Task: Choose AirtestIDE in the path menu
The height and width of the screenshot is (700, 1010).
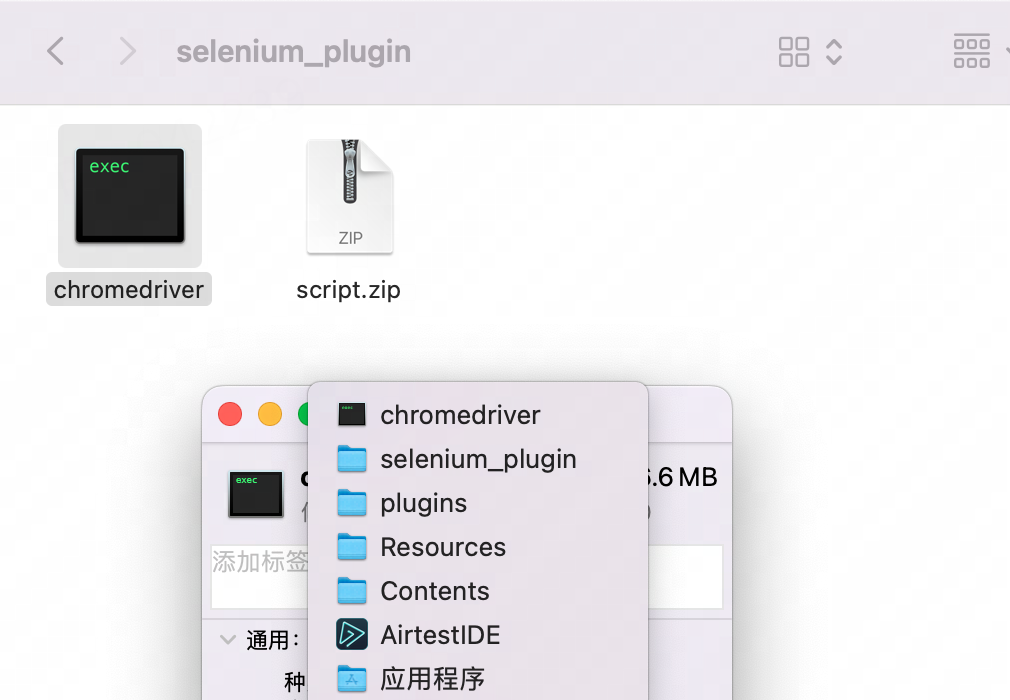Action: 478,634
